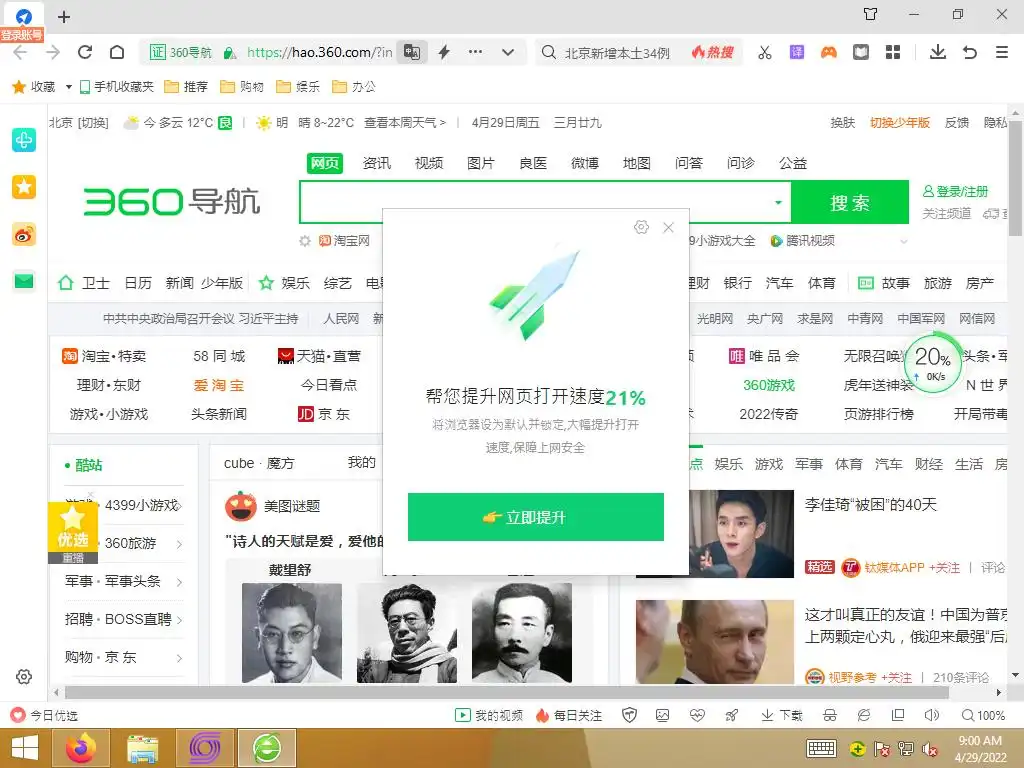Expand the 360旅游 row chevron

[179, 543]
